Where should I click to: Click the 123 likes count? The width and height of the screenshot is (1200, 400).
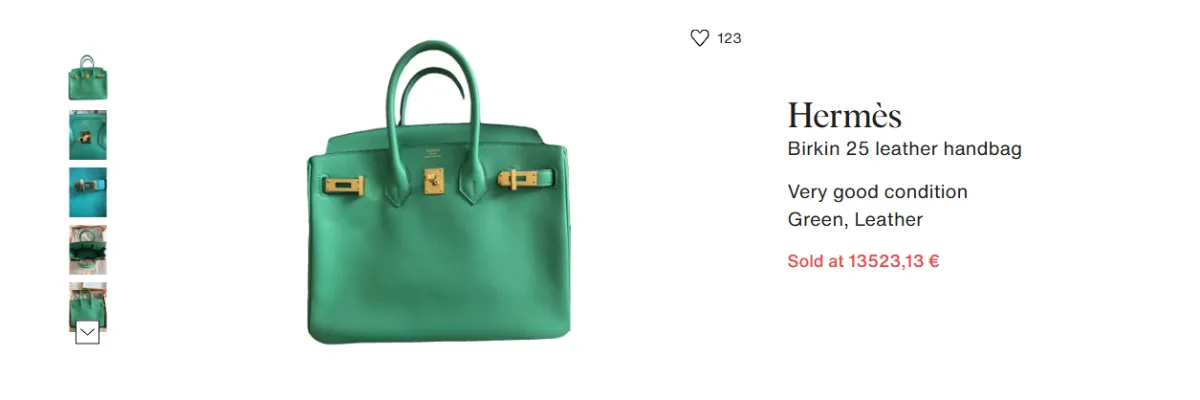click(x=729, y=38)
